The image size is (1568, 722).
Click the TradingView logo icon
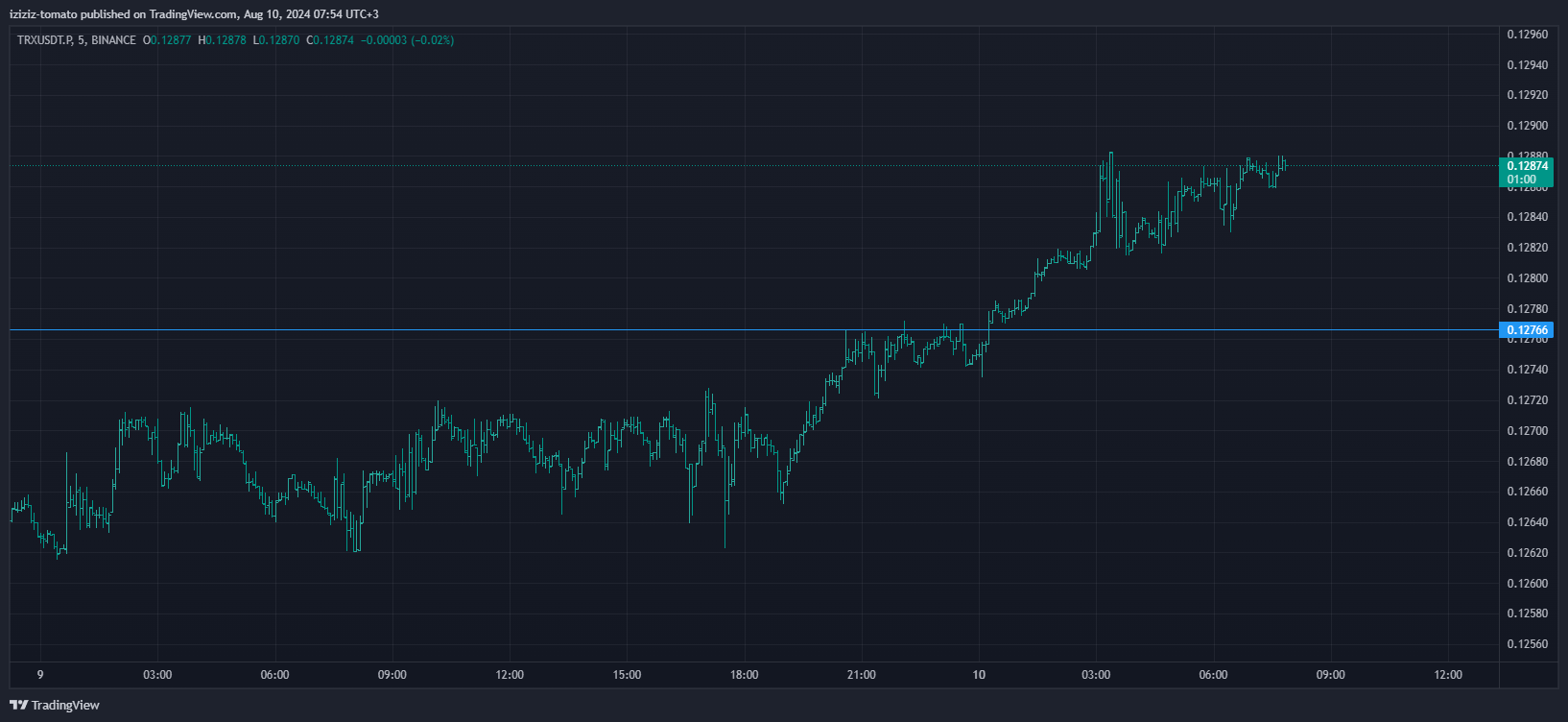click(18, 705)
